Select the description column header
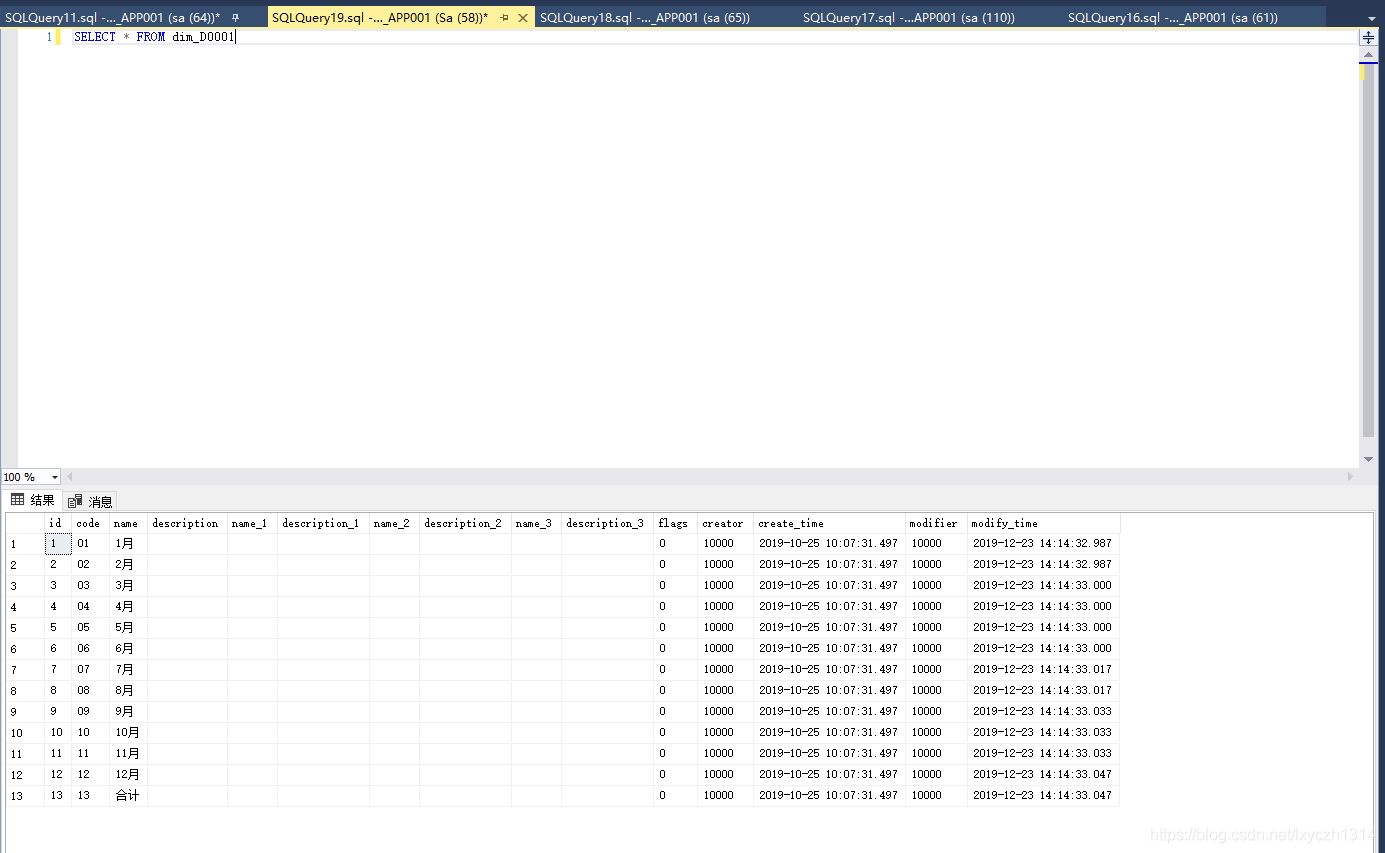Image resolution: width=1385 pixels, height=853 pixels. [187, 523]
